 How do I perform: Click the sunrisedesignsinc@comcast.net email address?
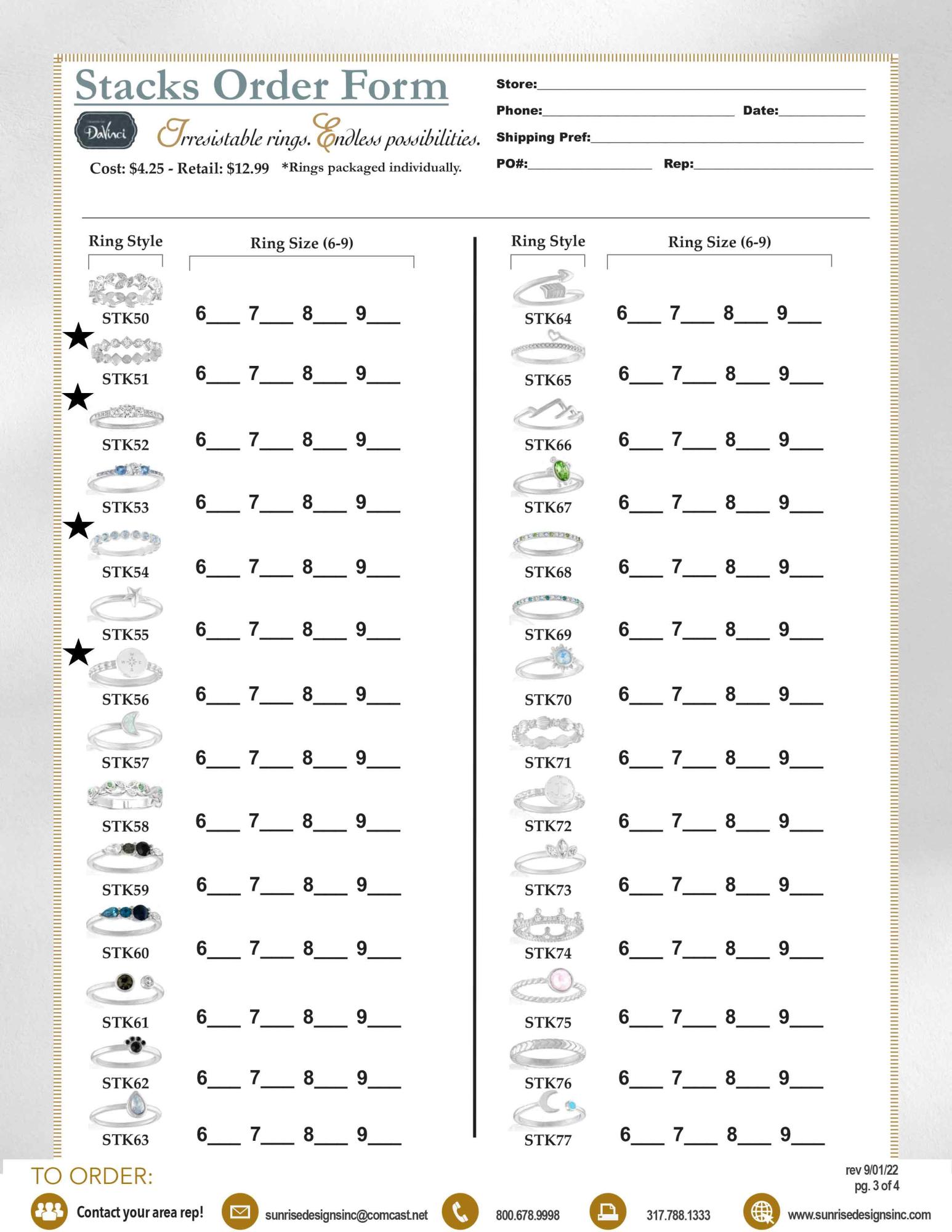coord(346,1215)
